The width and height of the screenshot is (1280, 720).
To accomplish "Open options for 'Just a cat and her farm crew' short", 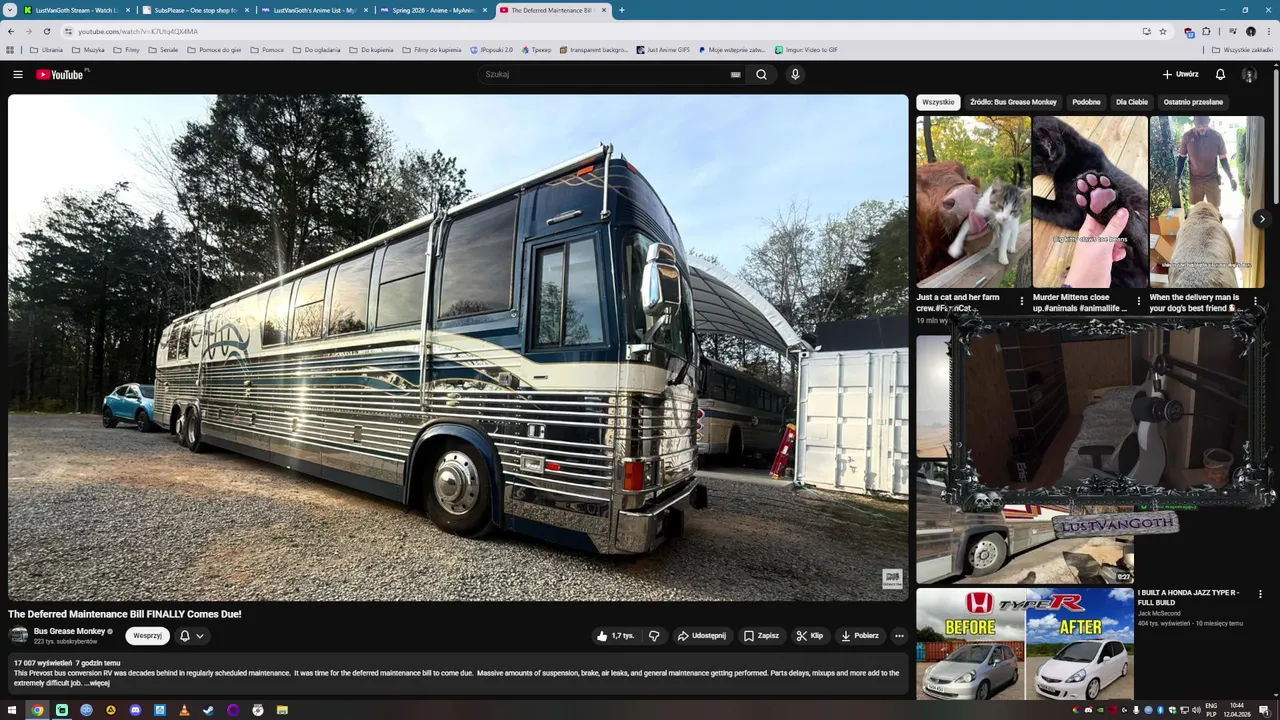I will [1022, 300].
